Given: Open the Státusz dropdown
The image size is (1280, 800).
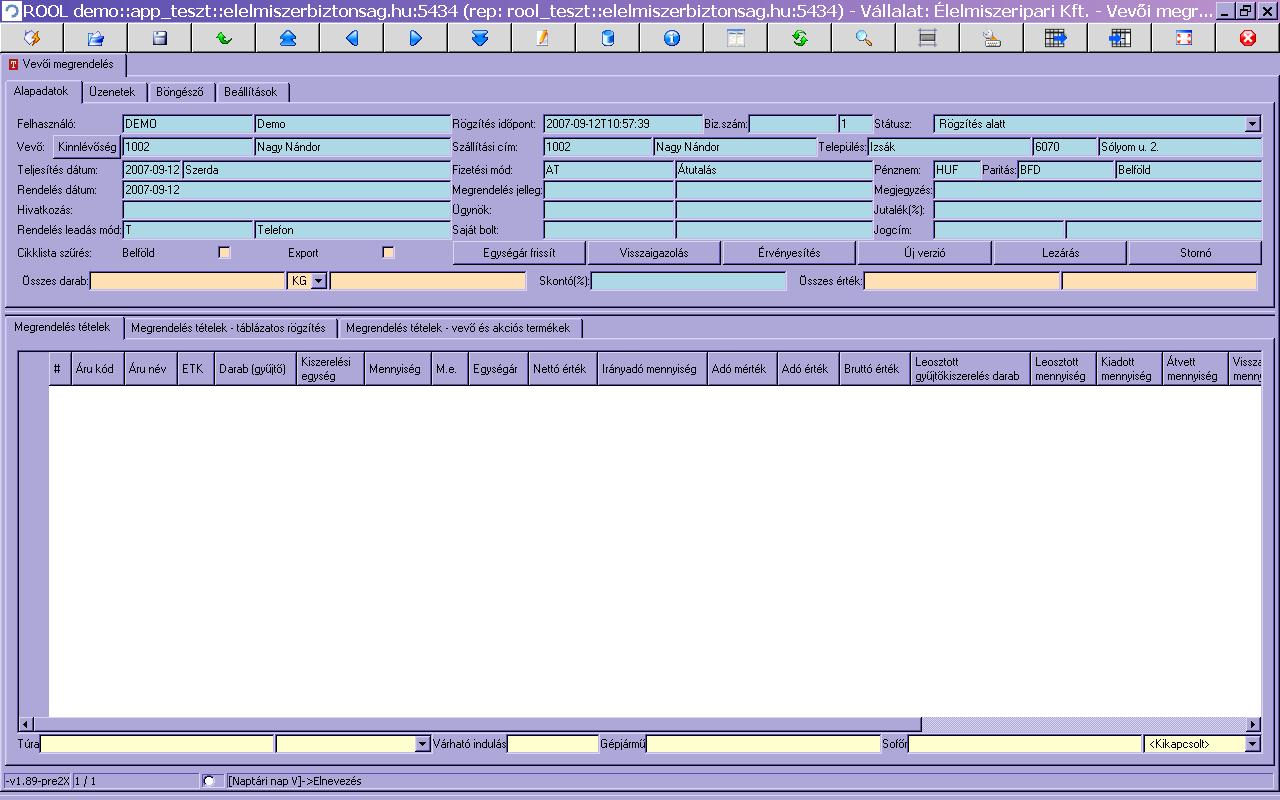Looking at the screenshot, I should point(1252,125).
